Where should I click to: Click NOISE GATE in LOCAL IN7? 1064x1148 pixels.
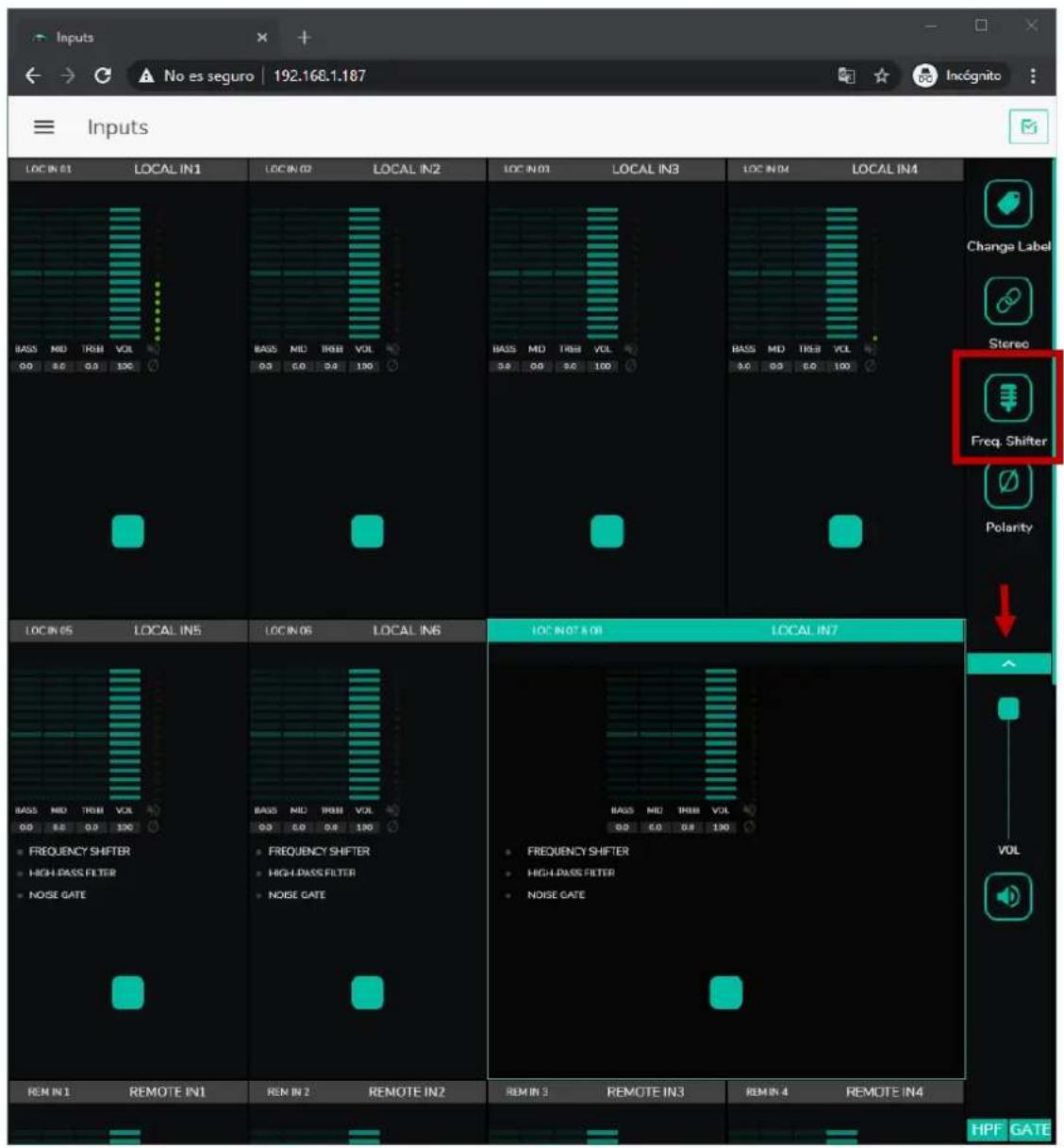(556, 894)
